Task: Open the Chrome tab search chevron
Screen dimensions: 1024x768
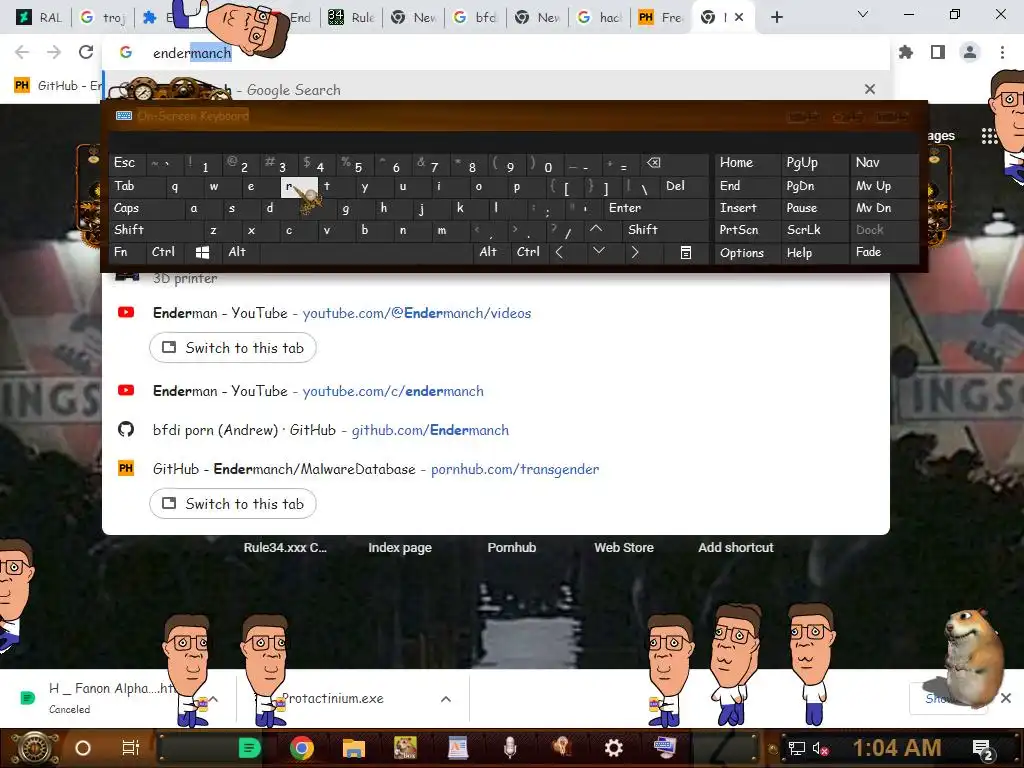Action: click(x=863, y=14)
